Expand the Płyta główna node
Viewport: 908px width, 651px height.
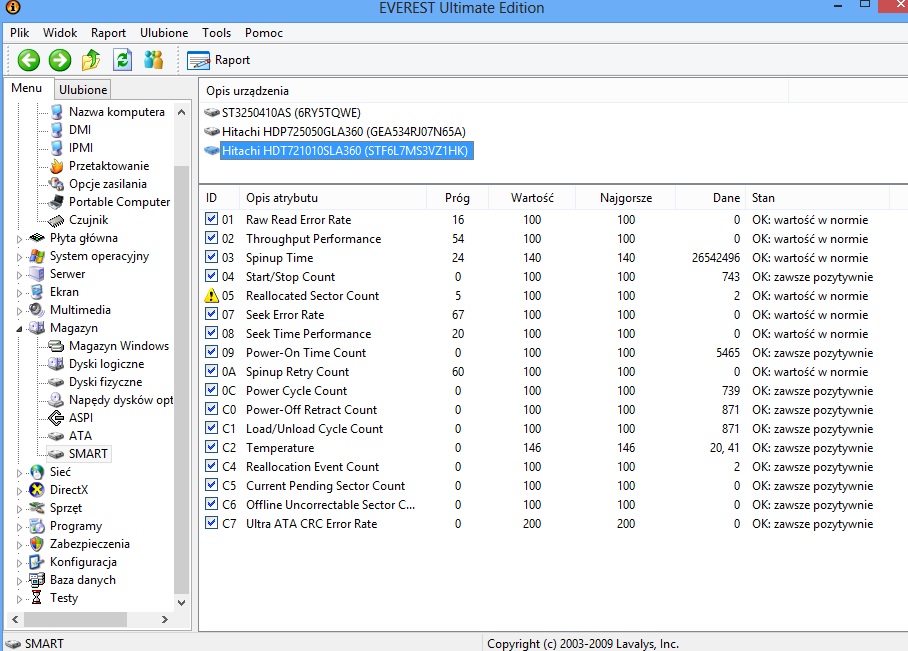(x=19, y=239)
